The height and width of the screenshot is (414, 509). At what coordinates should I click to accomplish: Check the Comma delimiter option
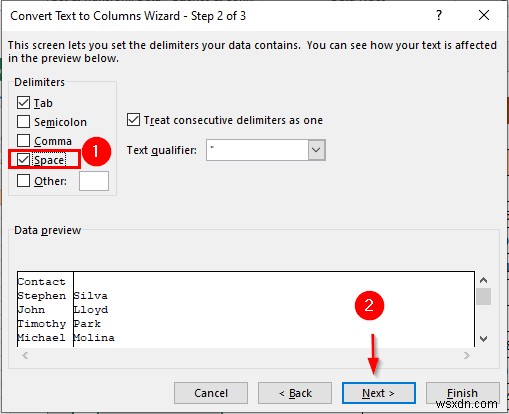(23, 141)
